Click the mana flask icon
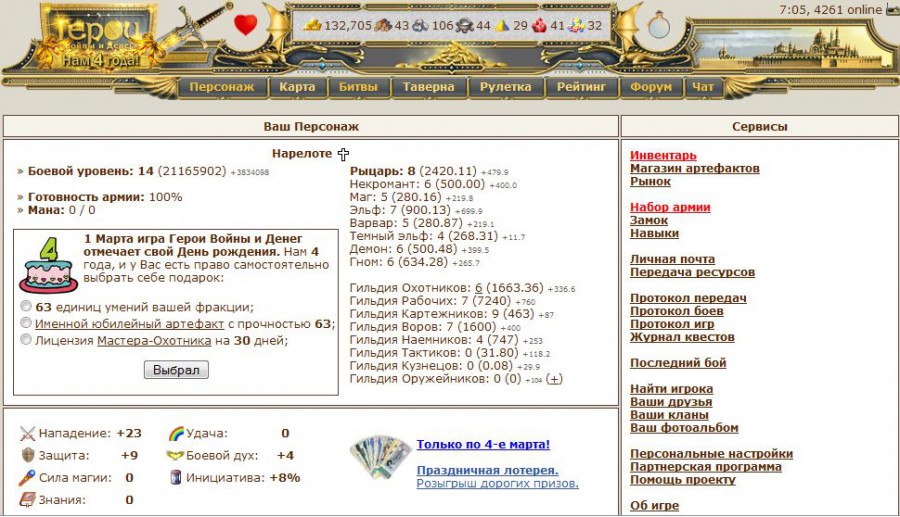 (658, 25)
